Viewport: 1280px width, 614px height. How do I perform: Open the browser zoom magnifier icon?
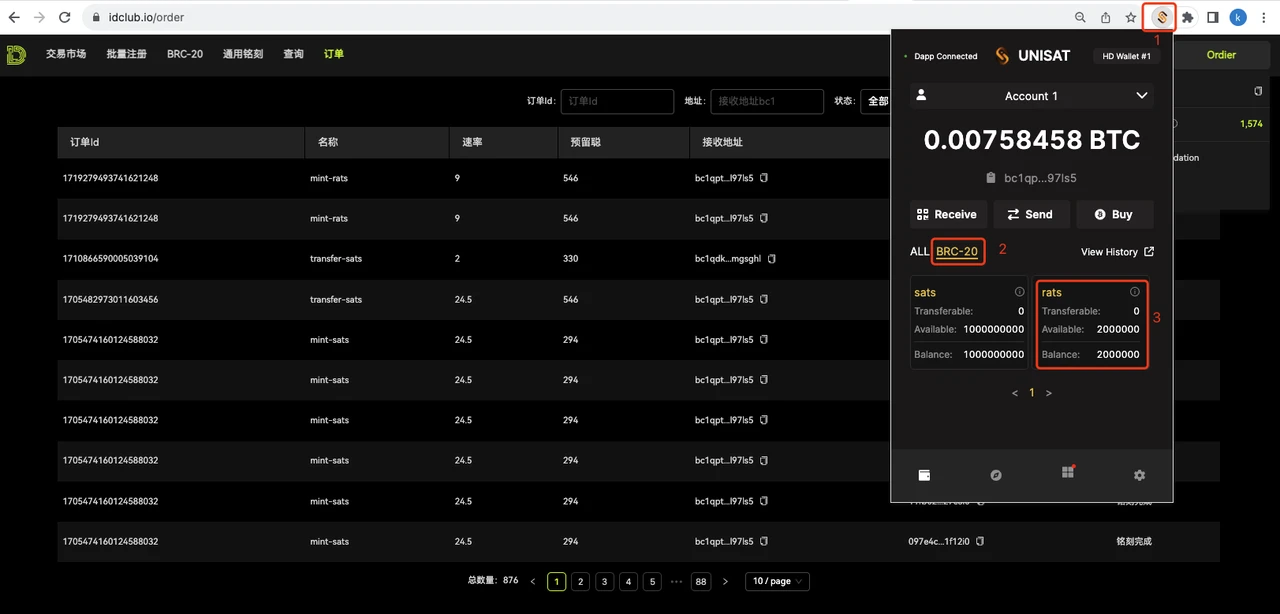tap(1081, 17)
